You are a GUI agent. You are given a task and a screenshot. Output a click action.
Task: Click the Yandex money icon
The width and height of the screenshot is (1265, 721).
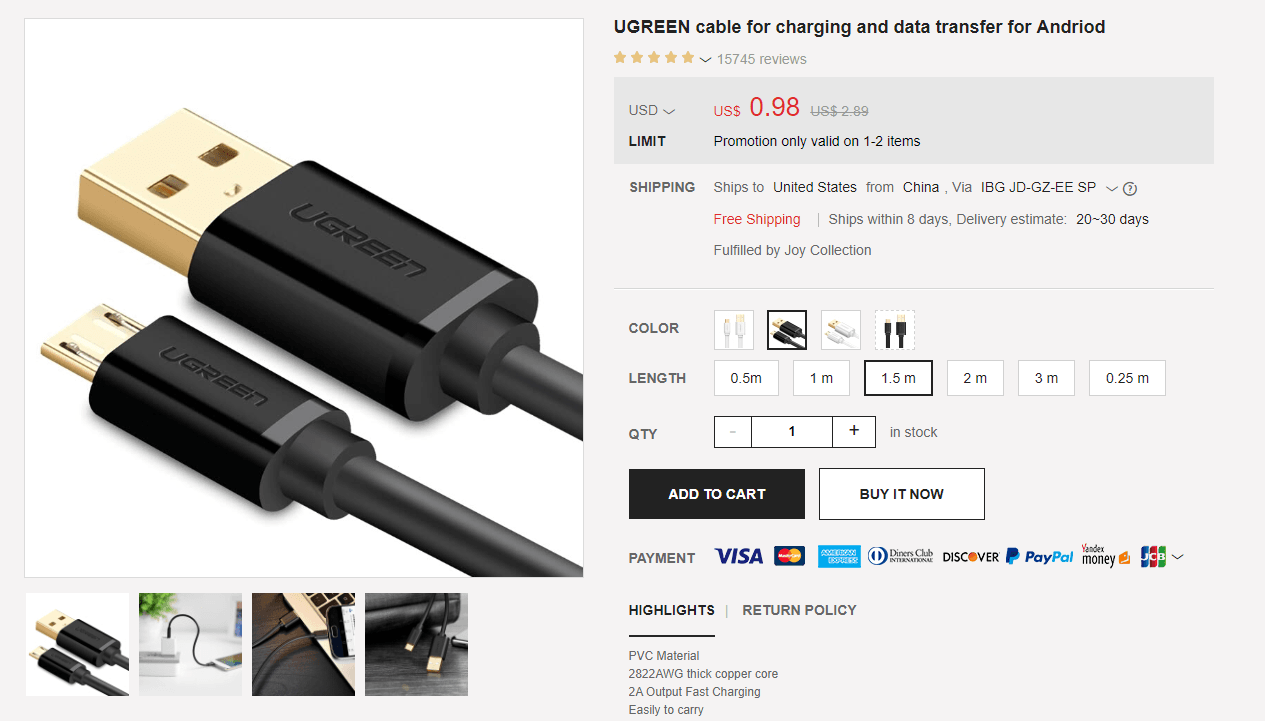click(x=1106, y=556)
